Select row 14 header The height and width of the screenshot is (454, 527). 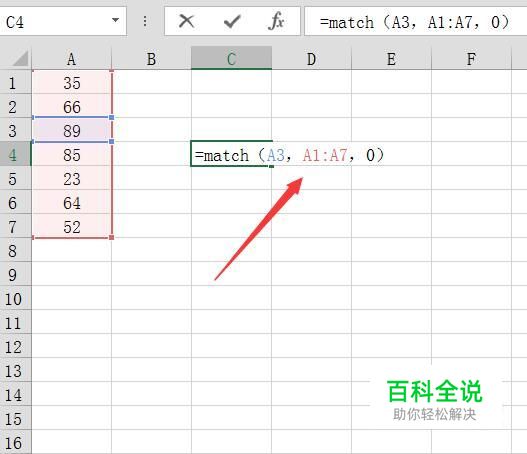15,394
